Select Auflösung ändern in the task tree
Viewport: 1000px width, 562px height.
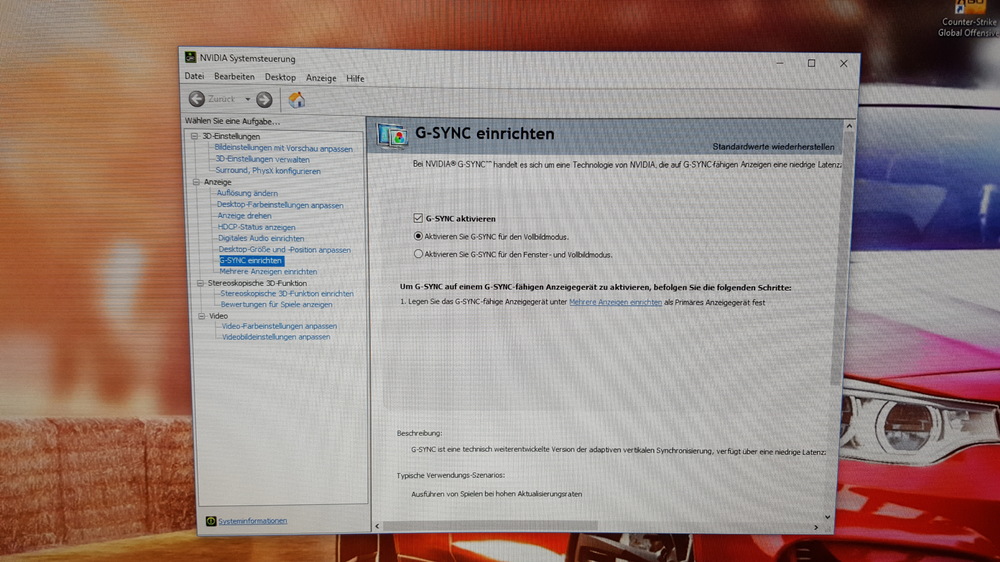(247, 193)
